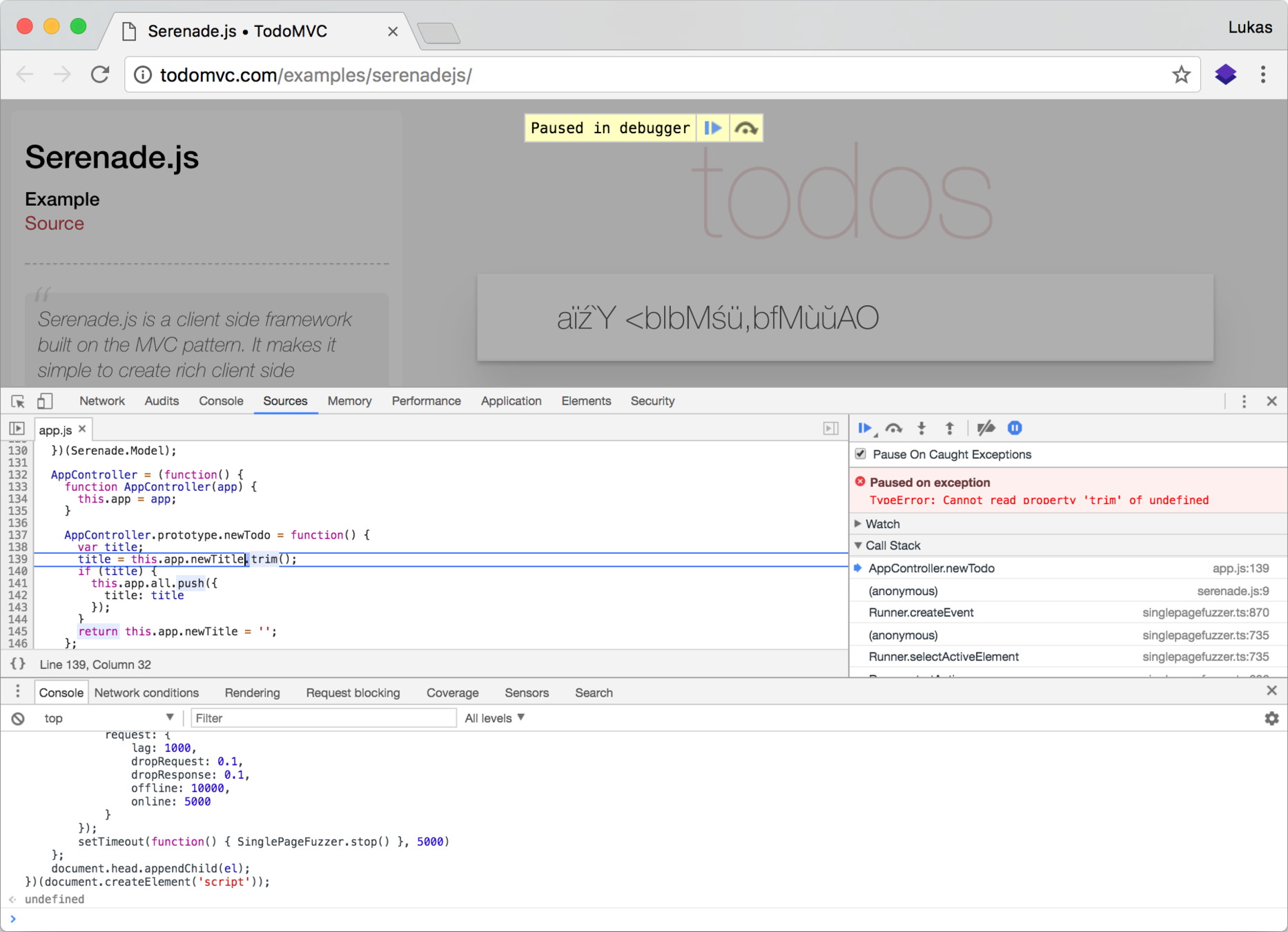The height and width of the screenshot is (932, 1288).
Task: Select Request blocking drawer tab
Action: coord(353,692)
